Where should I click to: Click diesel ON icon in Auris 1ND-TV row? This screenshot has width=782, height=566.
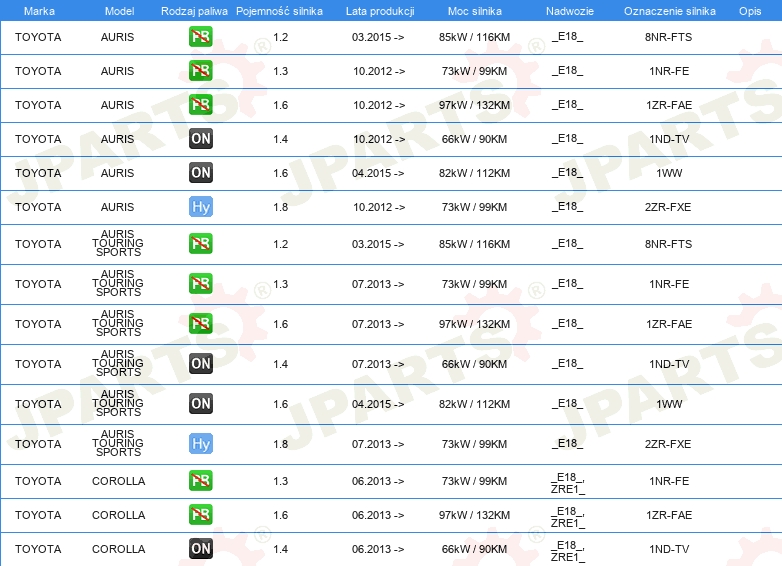pyautogui.click(x=200, y=139)
